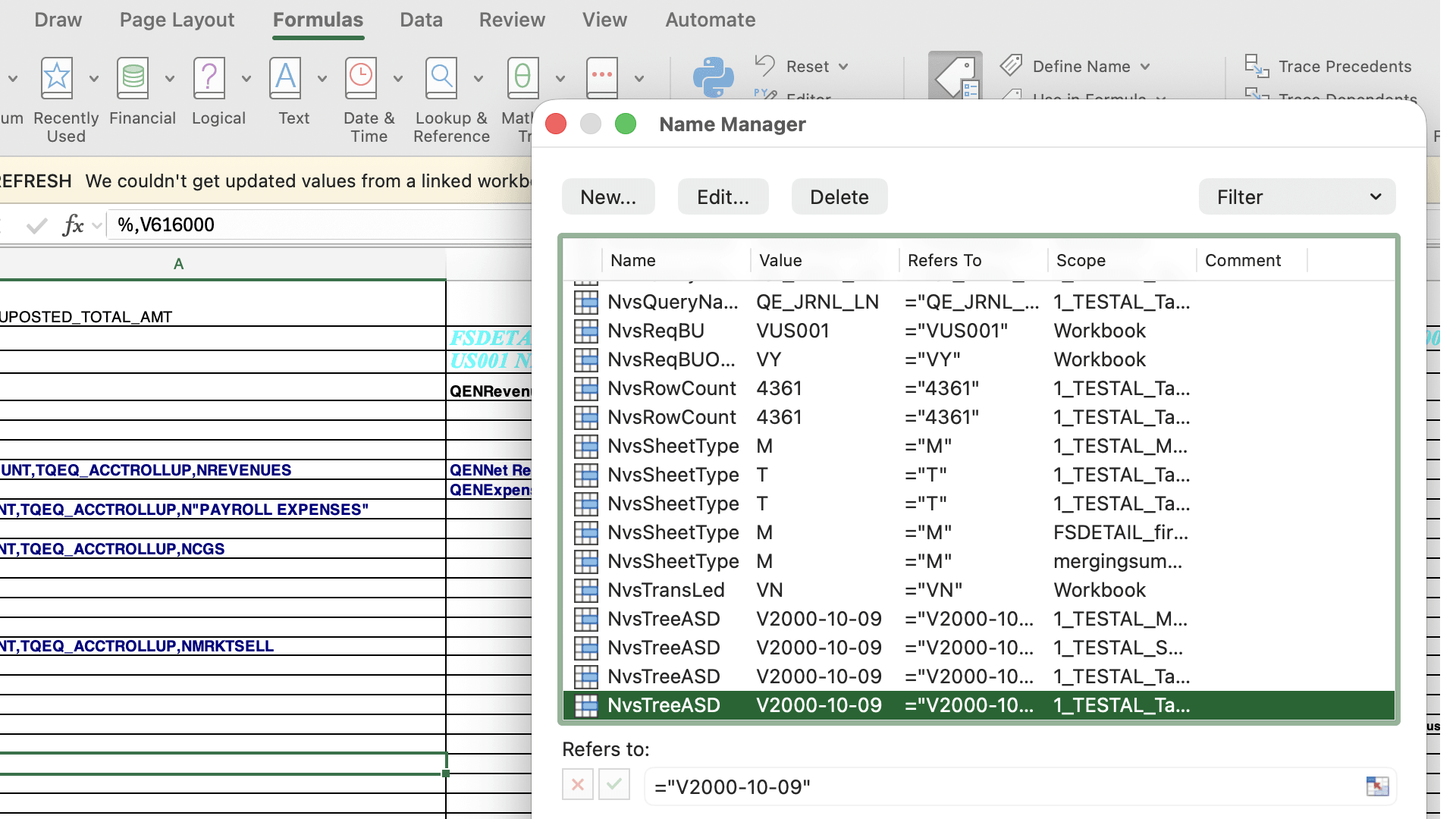
Task: Click cell containing NCGS
Action: 223,548
